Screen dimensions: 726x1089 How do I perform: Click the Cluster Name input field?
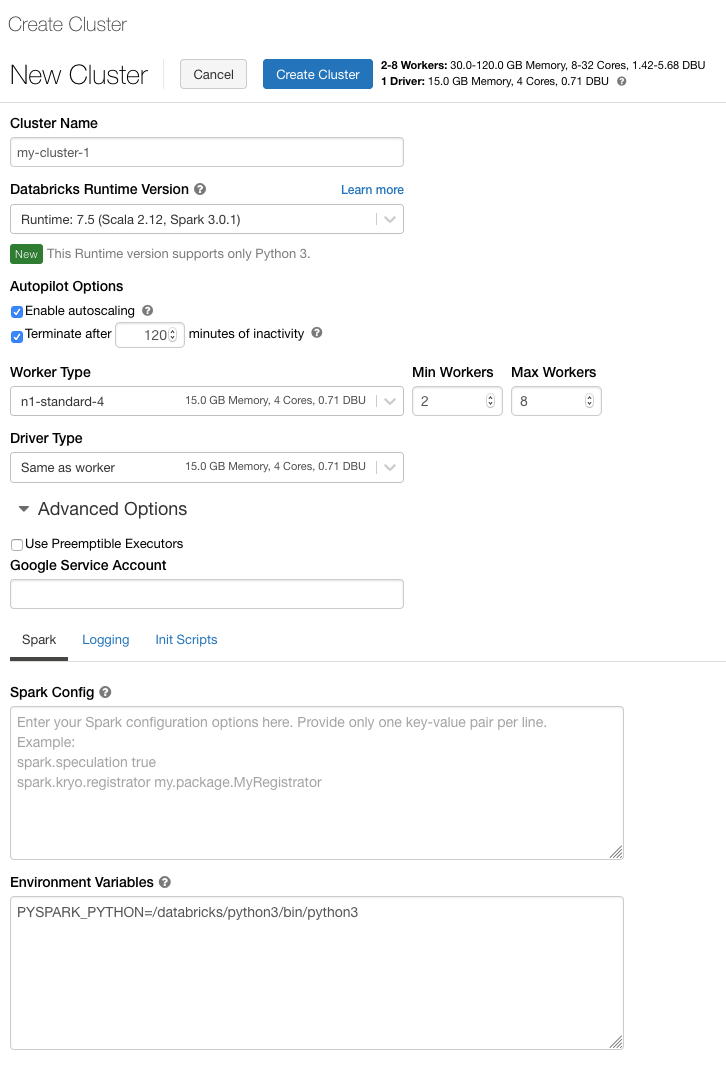pos(207,152)
